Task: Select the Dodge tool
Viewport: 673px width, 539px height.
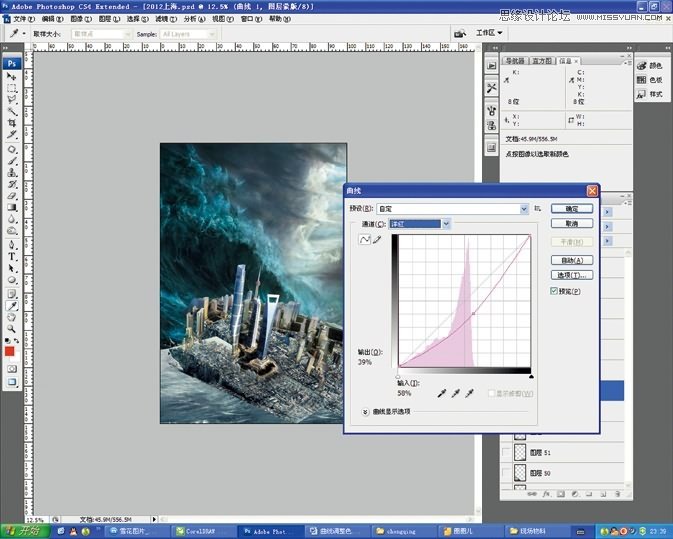Action: coord(12,230)
